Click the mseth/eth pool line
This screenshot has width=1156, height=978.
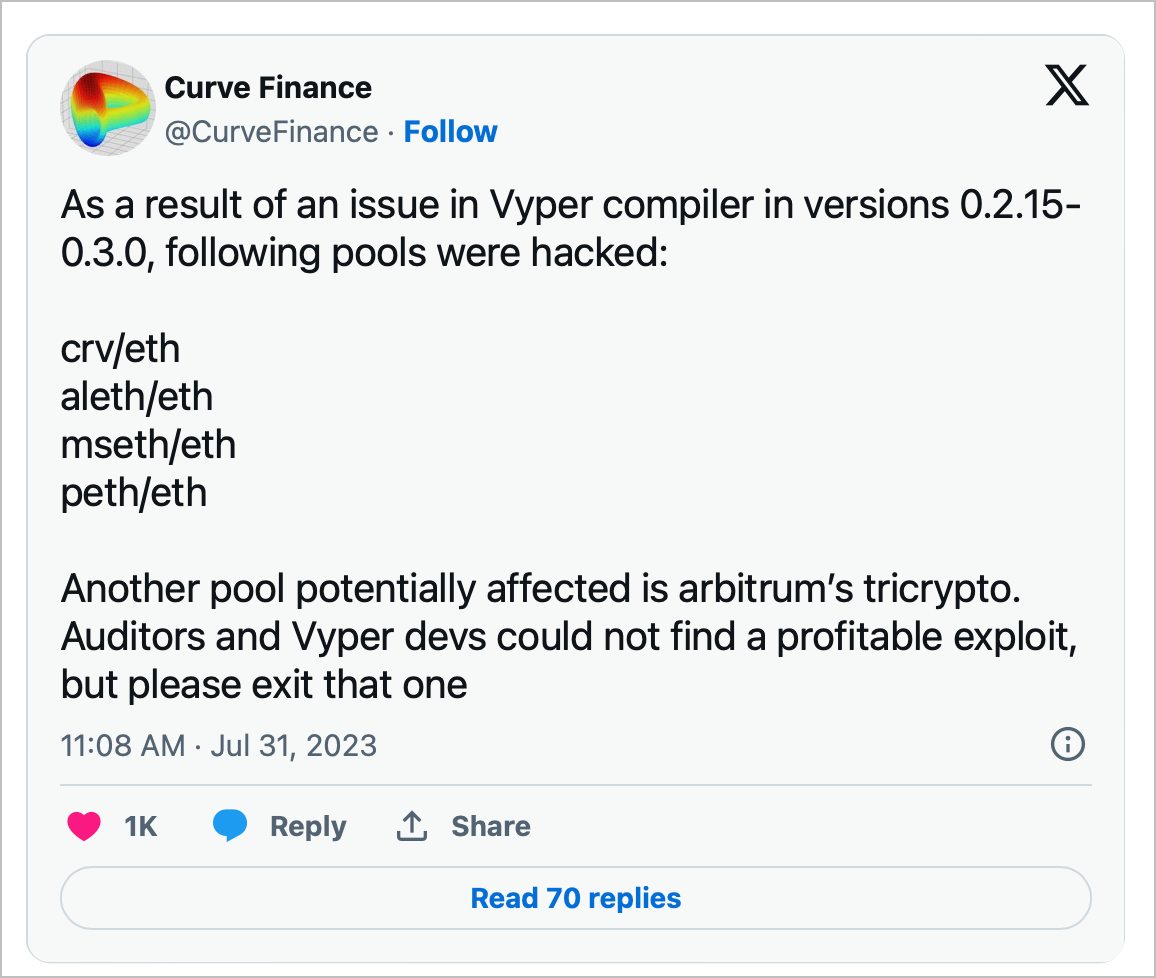tap(148, 444)
